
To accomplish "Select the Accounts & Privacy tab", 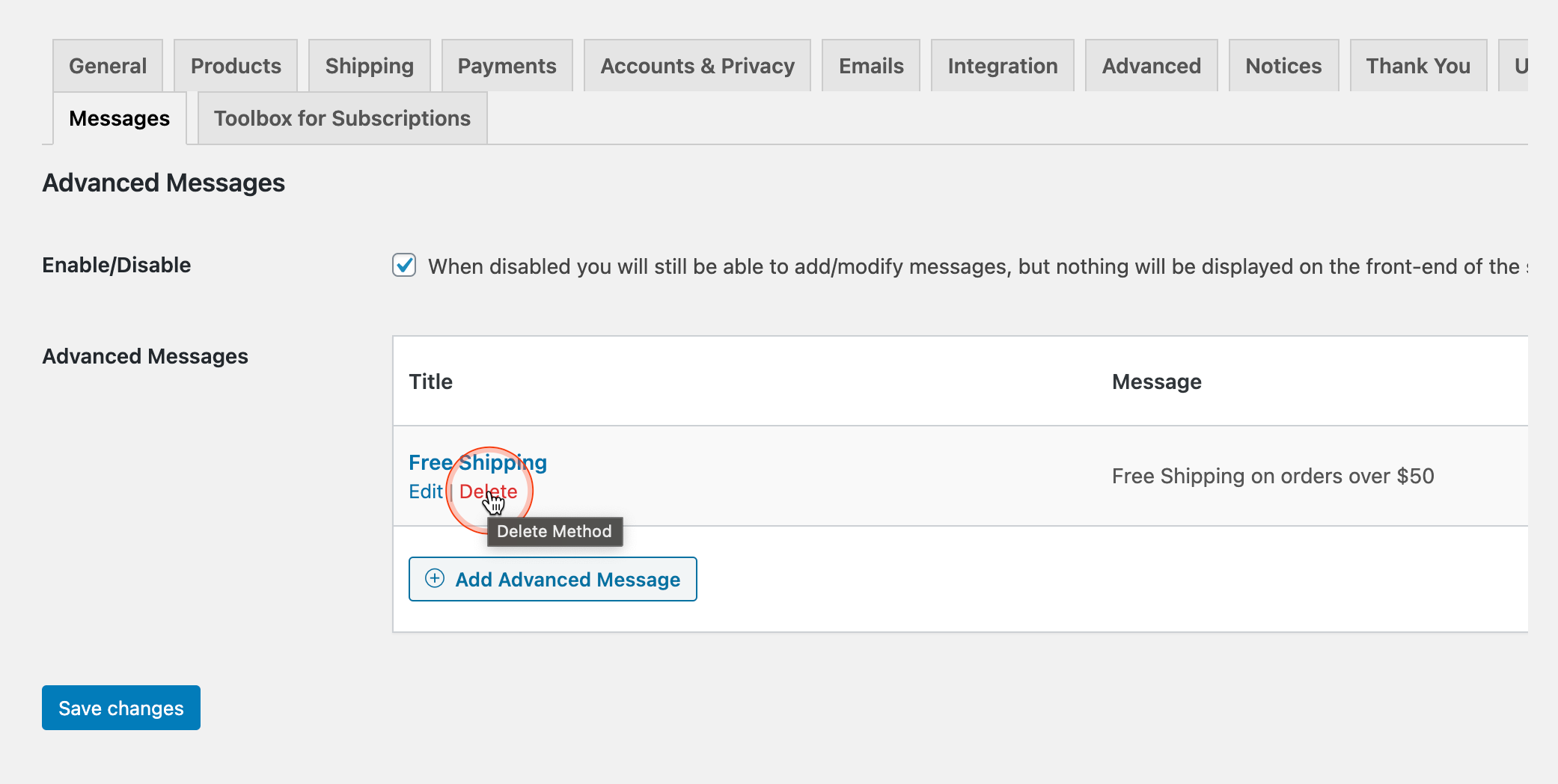I will [x=697, y=66].
